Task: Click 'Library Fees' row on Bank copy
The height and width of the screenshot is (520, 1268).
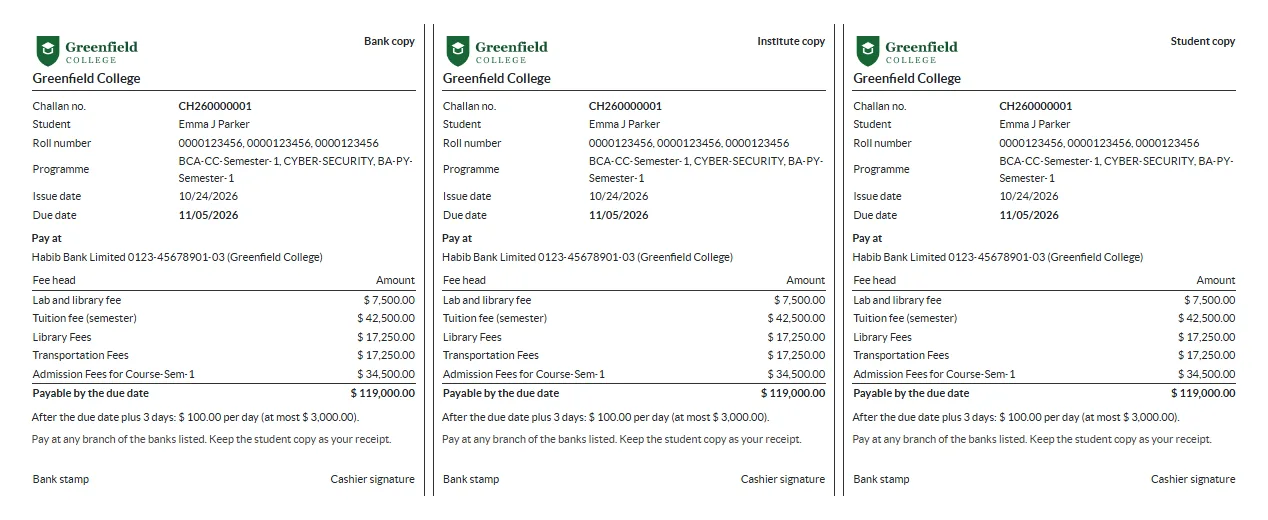Action: 224,337
